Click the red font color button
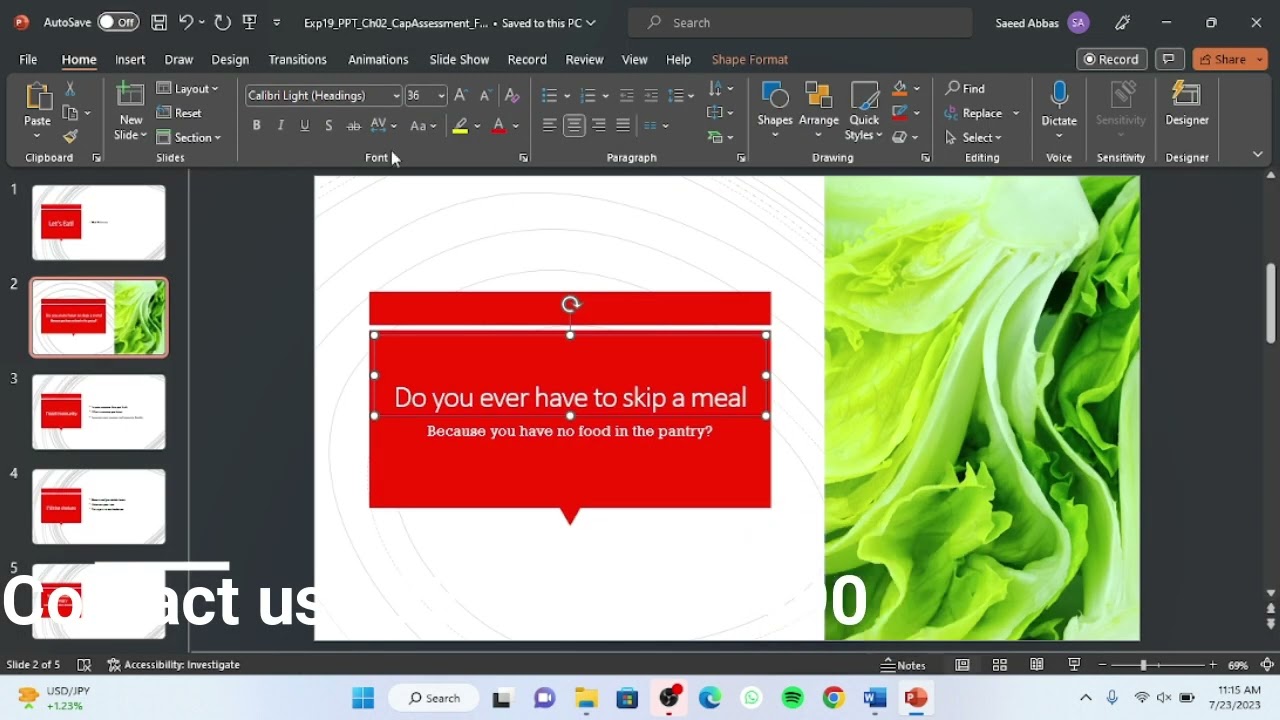Viewport: 1280px width, 720px height. [498, 126]
